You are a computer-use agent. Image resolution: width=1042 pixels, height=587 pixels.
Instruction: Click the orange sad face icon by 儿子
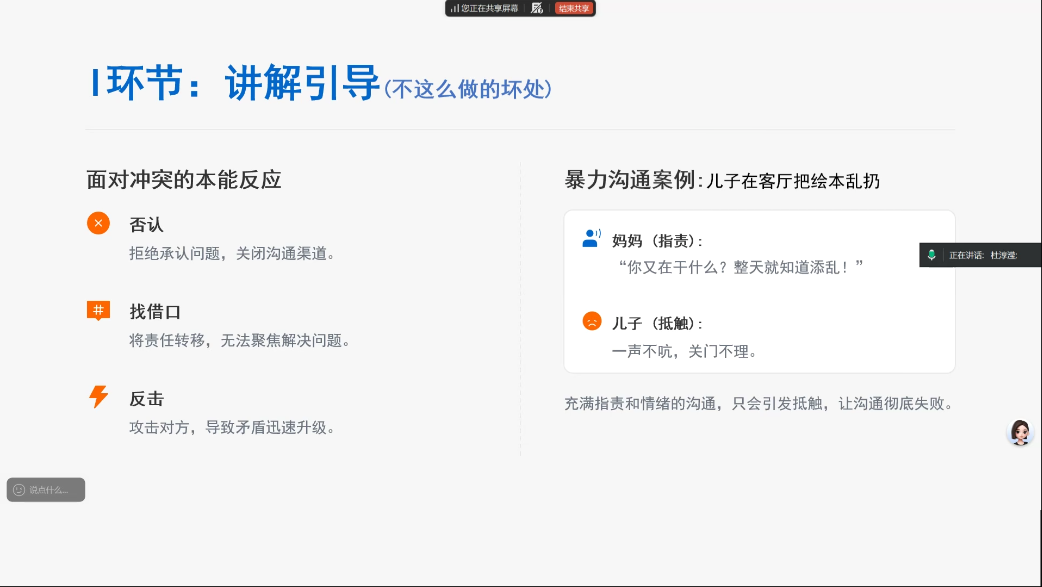[x=592, y=322]
